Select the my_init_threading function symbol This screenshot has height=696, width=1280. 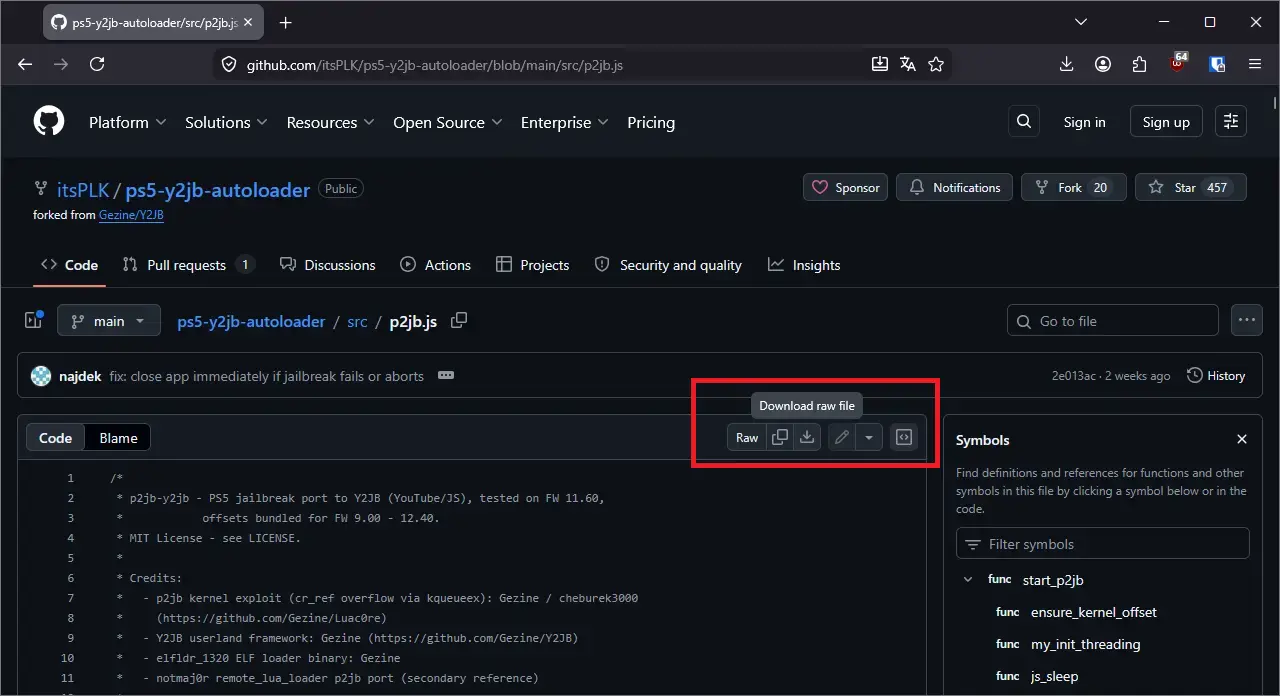tap(1086, 644)
